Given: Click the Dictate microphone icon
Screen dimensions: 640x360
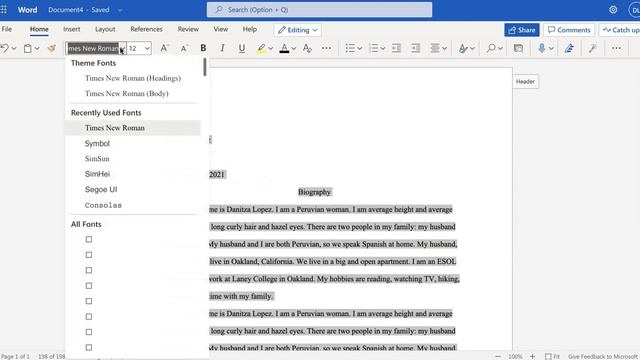Looking at the screenshot, I should pos(542,48).
